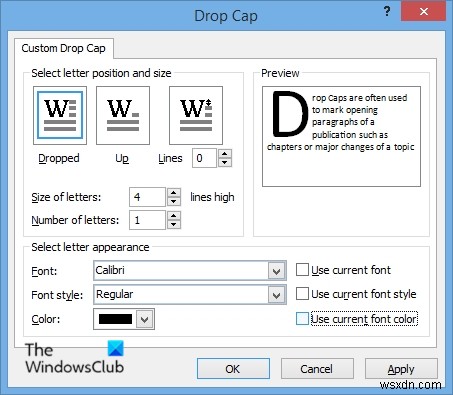Click the Lines number field

205,158
